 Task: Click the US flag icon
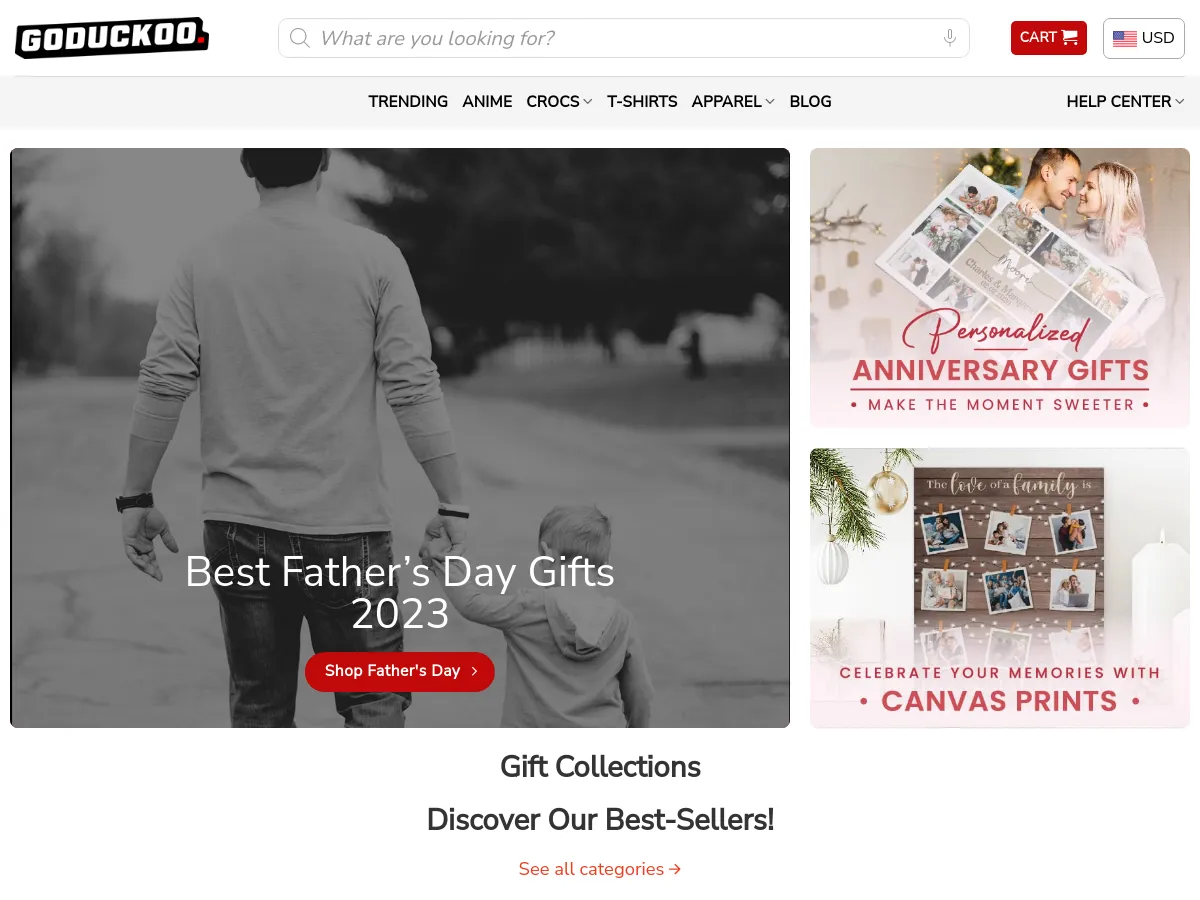pyautogui.click(x=1125, y=39)
